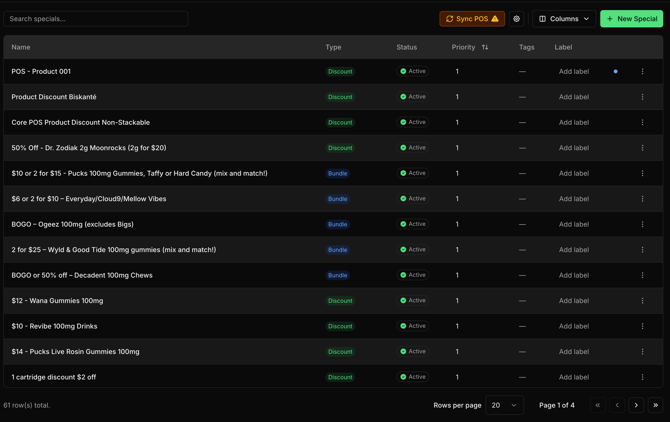Open BOGO – Ogeez 100mg special

tap(72, 224)
